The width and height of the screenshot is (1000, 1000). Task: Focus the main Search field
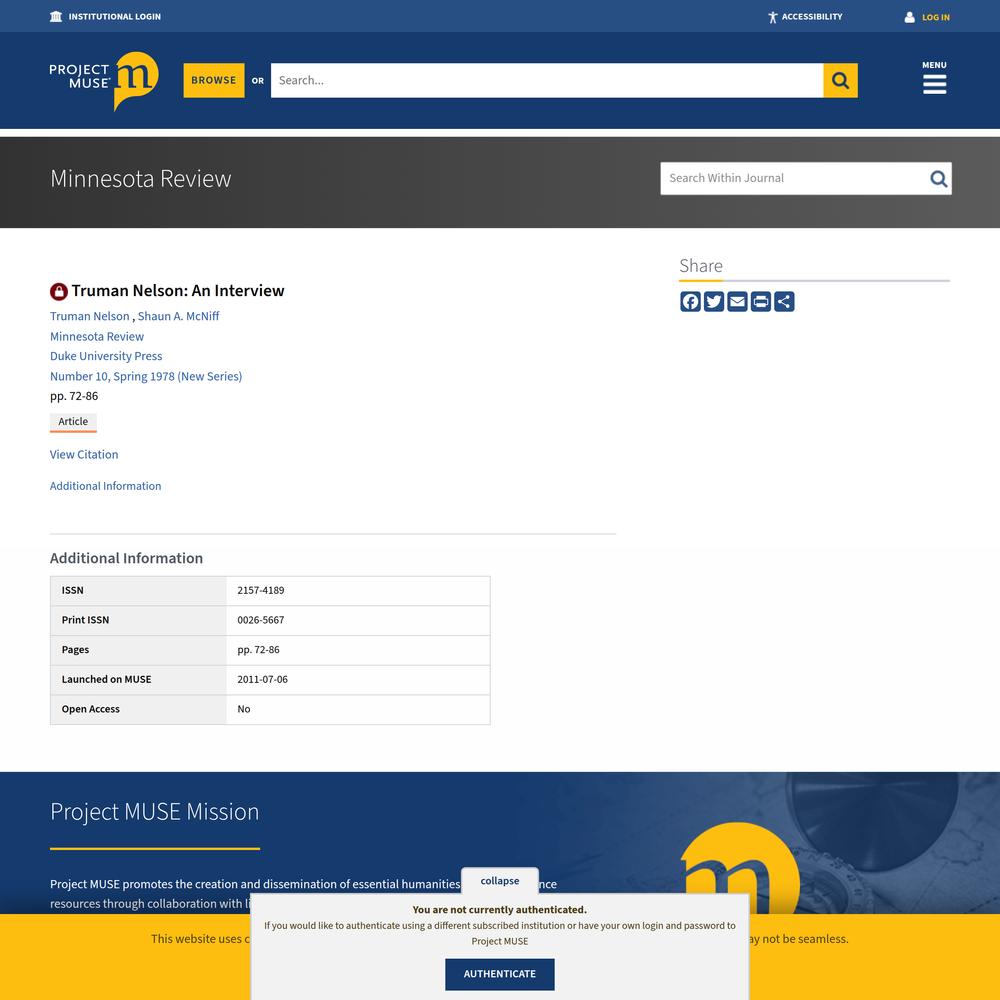click(547, 80)
